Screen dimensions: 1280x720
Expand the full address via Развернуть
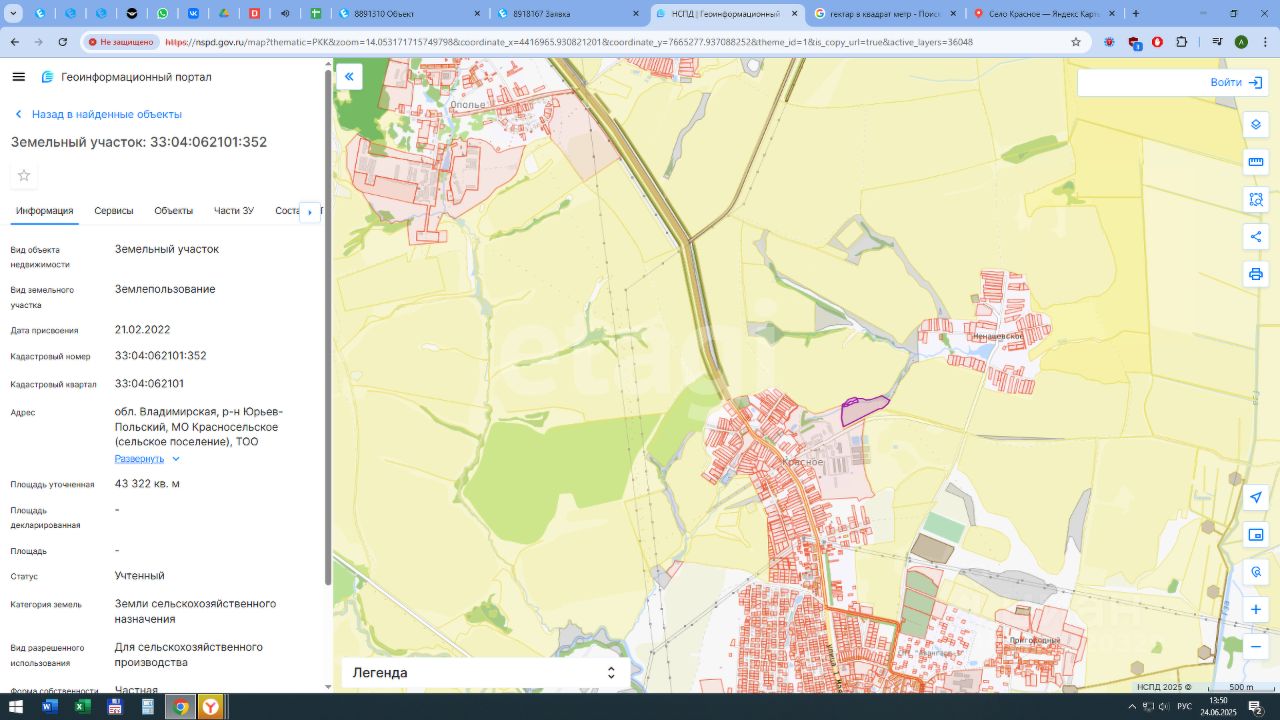146,459
